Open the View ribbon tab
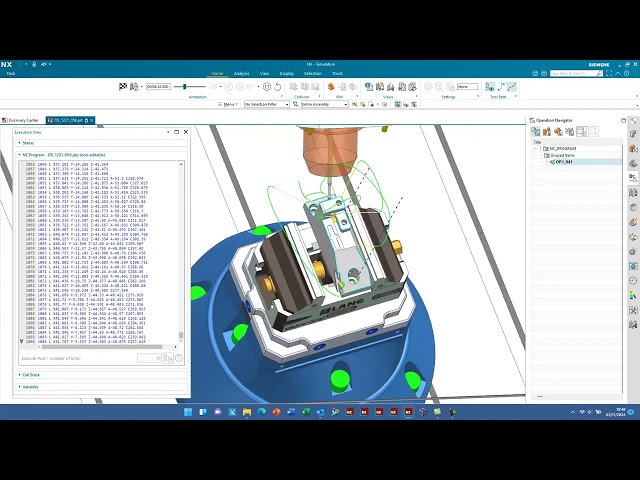This screenshot has width=640, height=480. 264,73
